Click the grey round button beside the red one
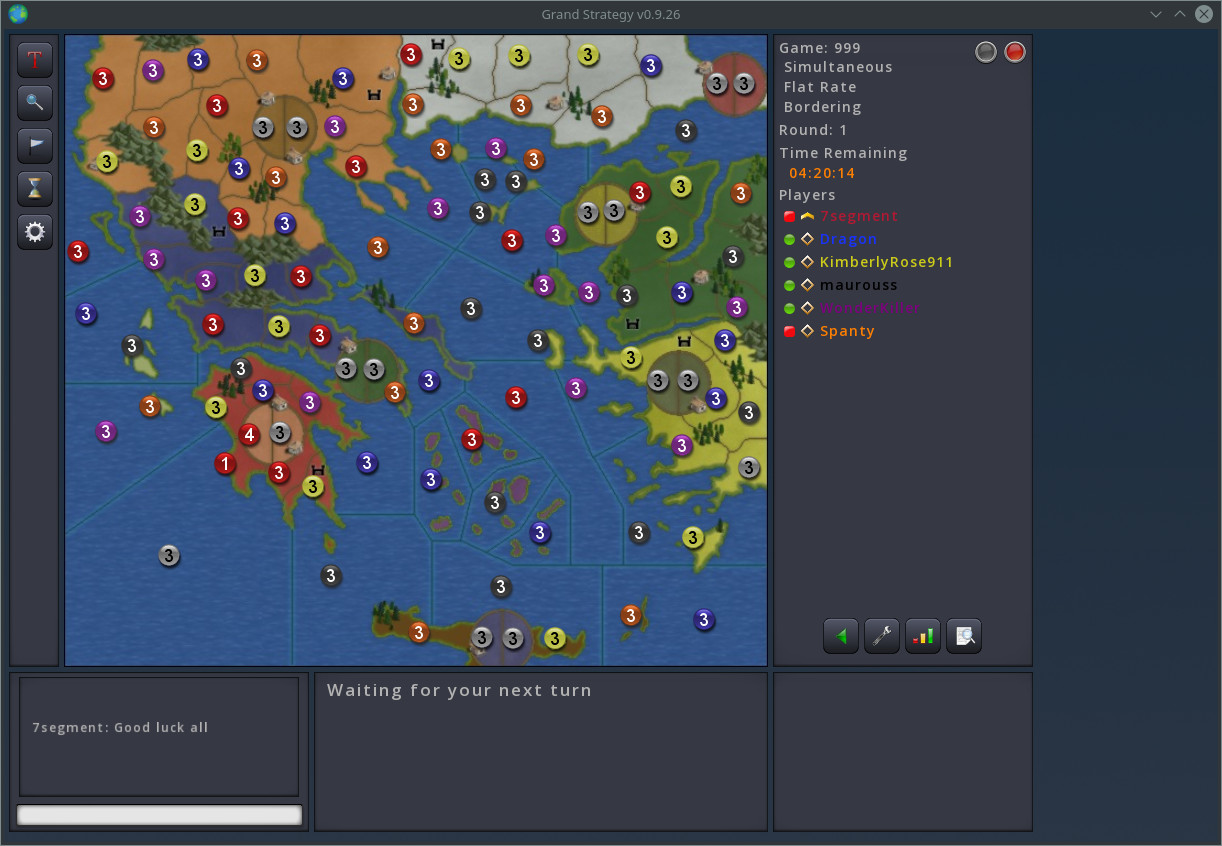 [985, 51]
